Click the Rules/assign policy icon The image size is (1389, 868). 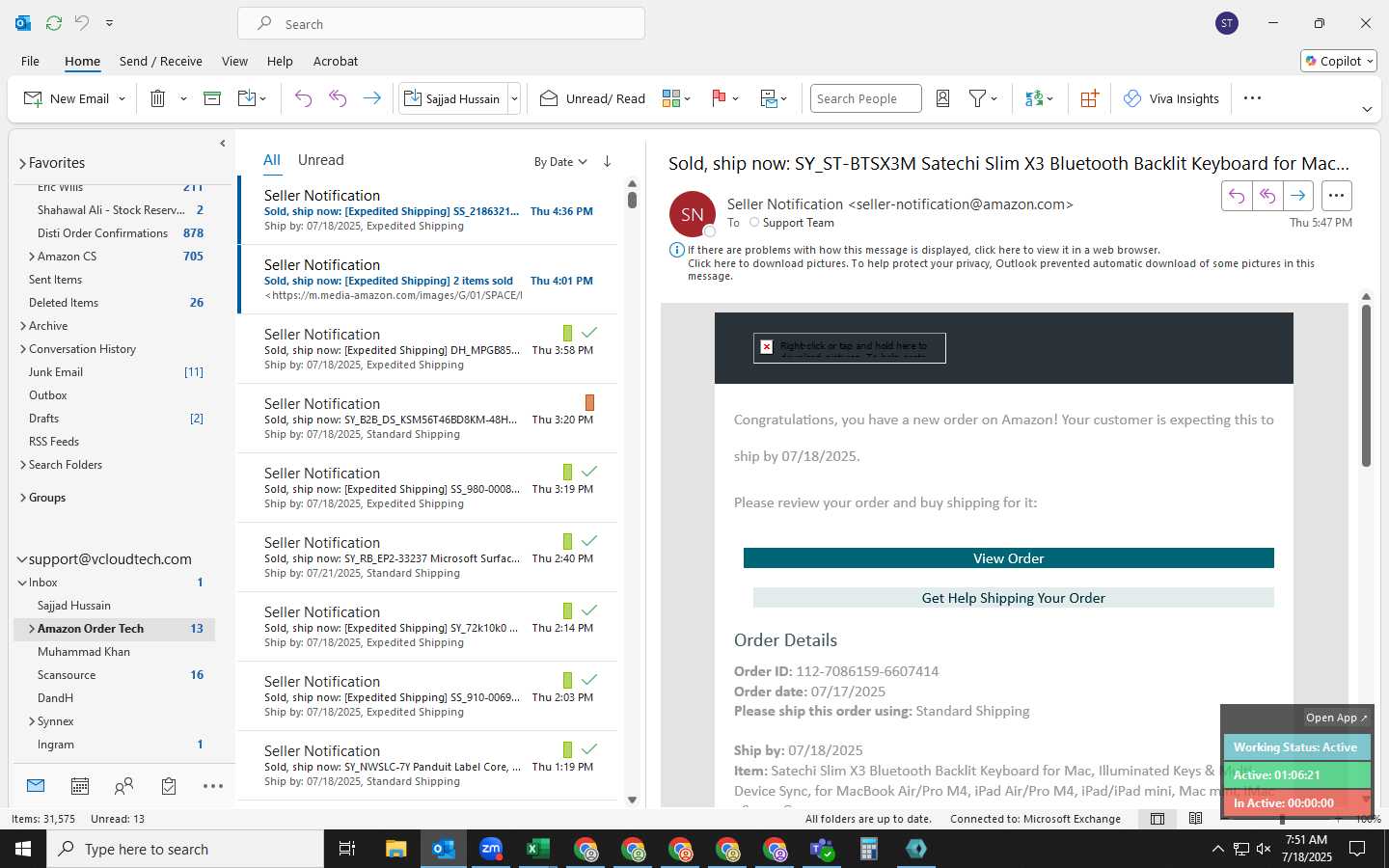[769, 98]
